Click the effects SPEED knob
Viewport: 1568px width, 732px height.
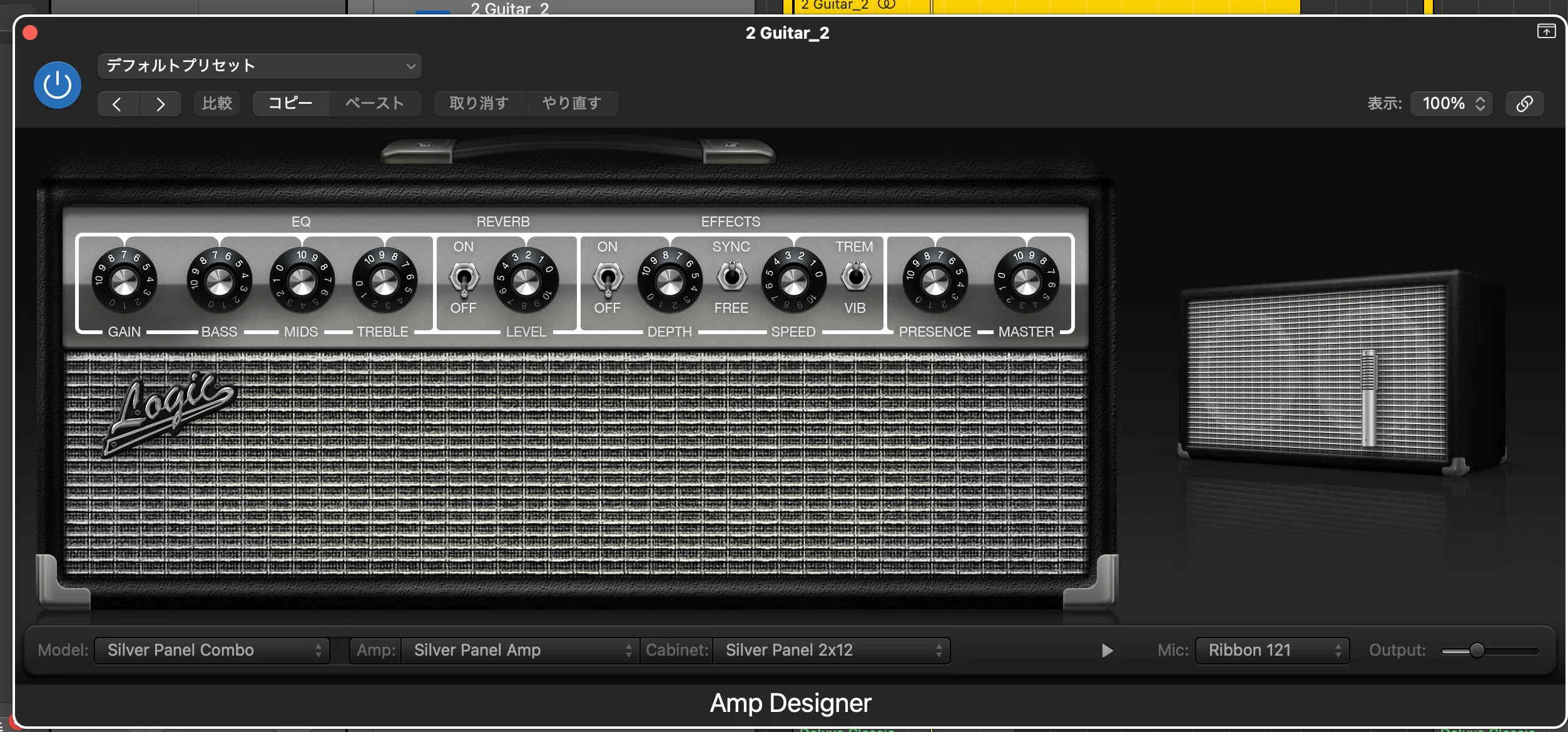[x=794, y=280]
